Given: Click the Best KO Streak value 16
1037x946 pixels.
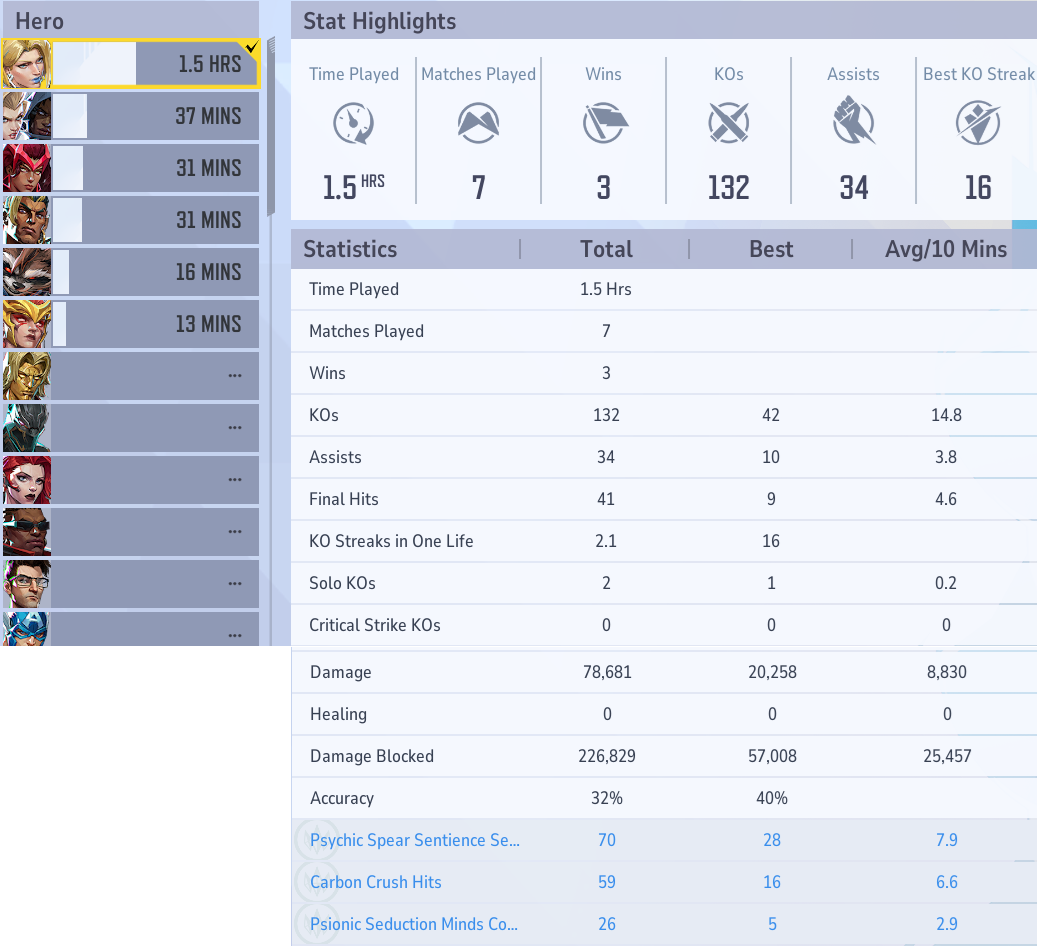Looking at the screenshot, I should [x=978, y=188].
